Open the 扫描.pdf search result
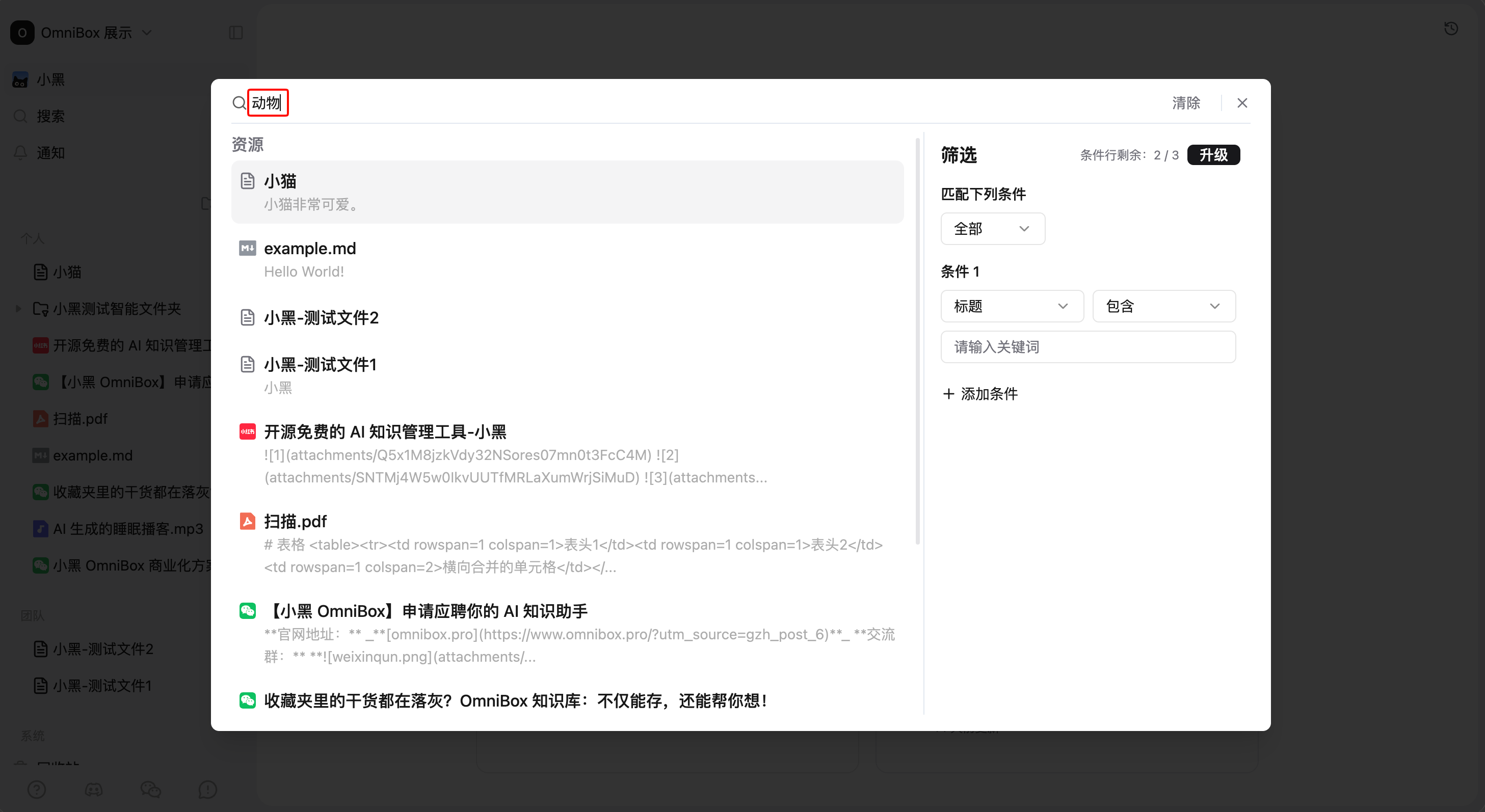The height and width of the screenshot is (812, 1485). pyautogui.click(x=567, y=544)
